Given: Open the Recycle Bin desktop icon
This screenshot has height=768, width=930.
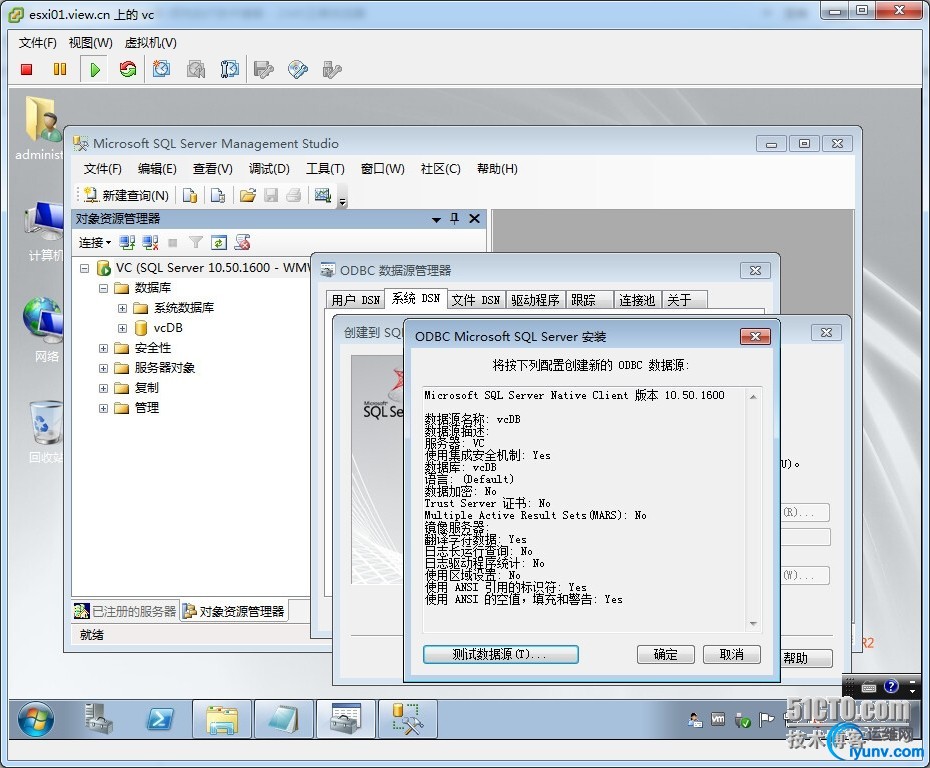Looking at the screenshot, I should pyautogui.click(x=46, y=430).
